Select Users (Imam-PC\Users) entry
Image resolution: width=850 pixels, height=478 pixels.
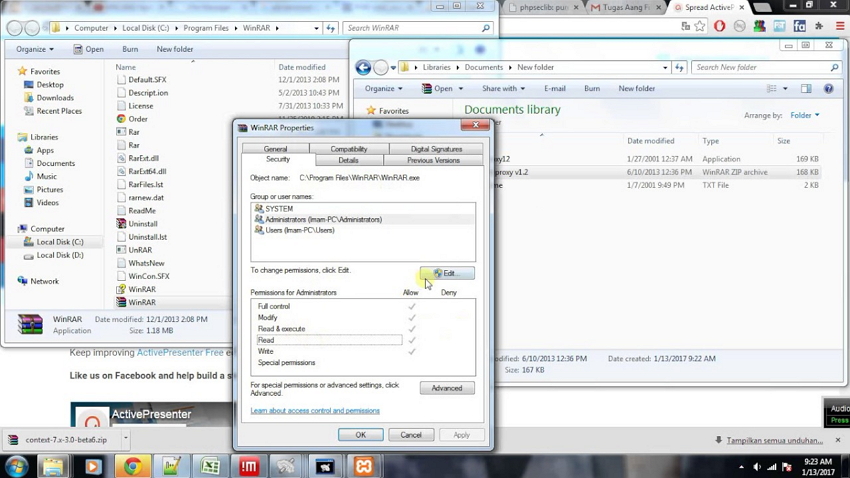tap(363, 230)
